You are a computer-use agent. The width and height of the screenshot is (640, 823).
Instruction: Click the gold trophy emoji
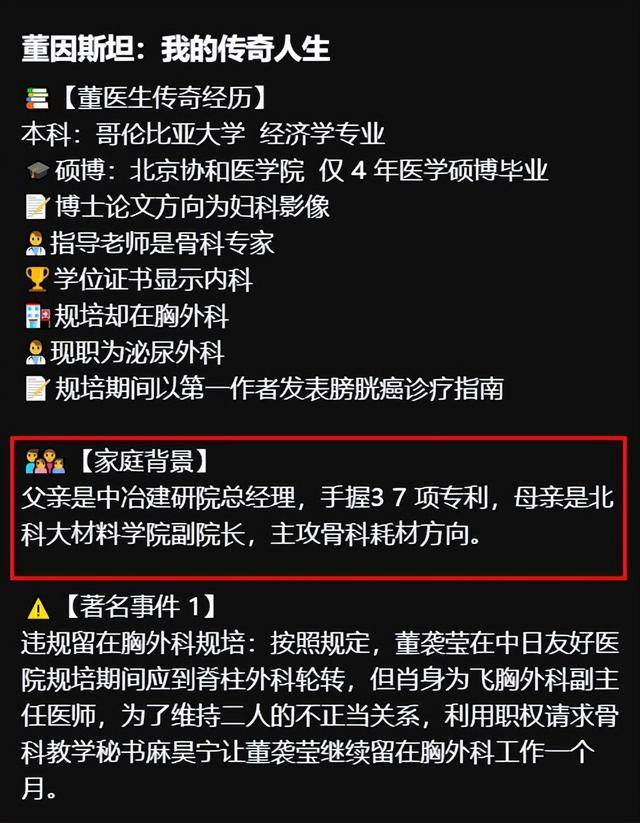tap(37, 279)
